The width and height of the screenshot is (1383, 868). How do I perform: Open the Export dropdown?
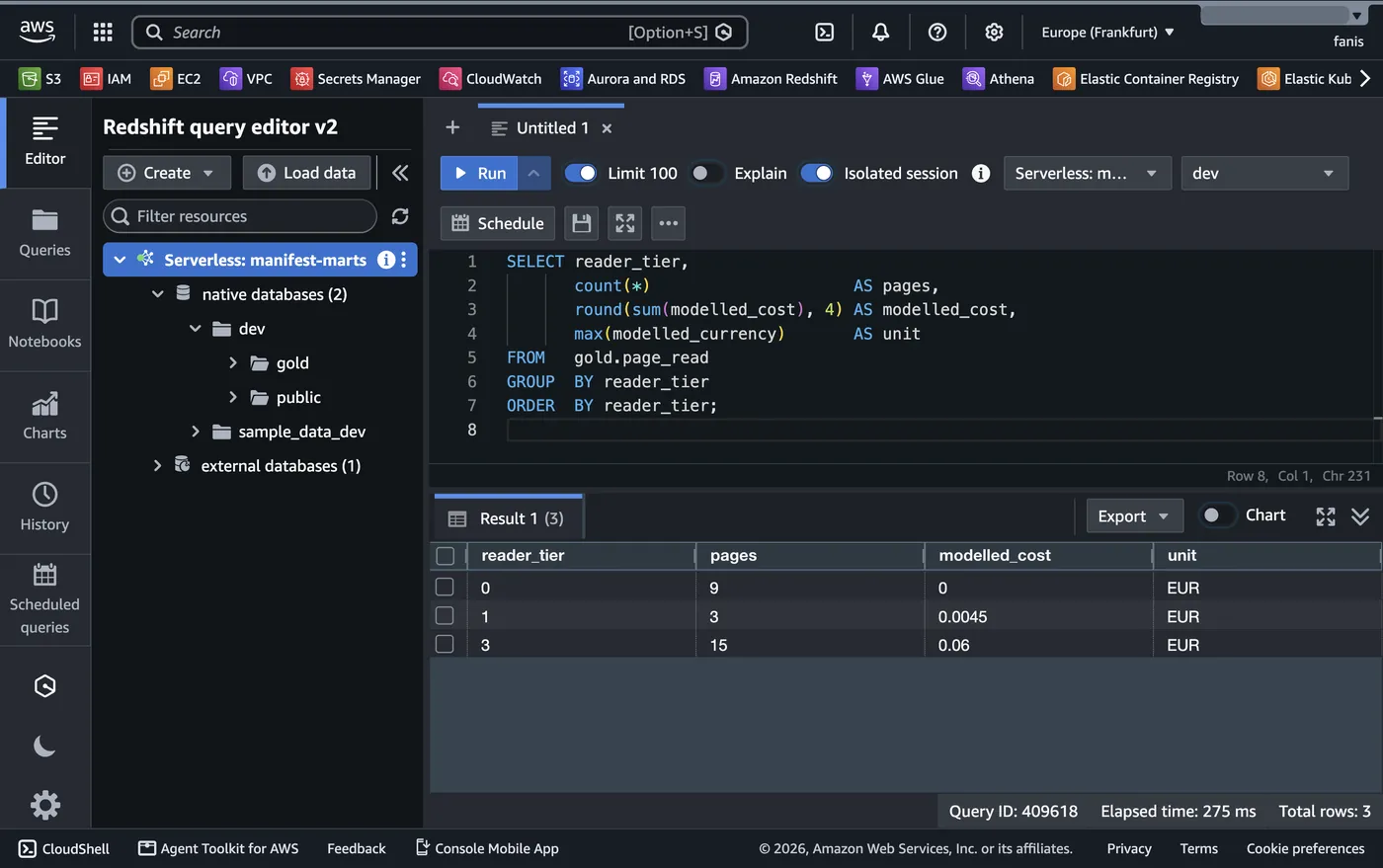(x=1134, y=516)
